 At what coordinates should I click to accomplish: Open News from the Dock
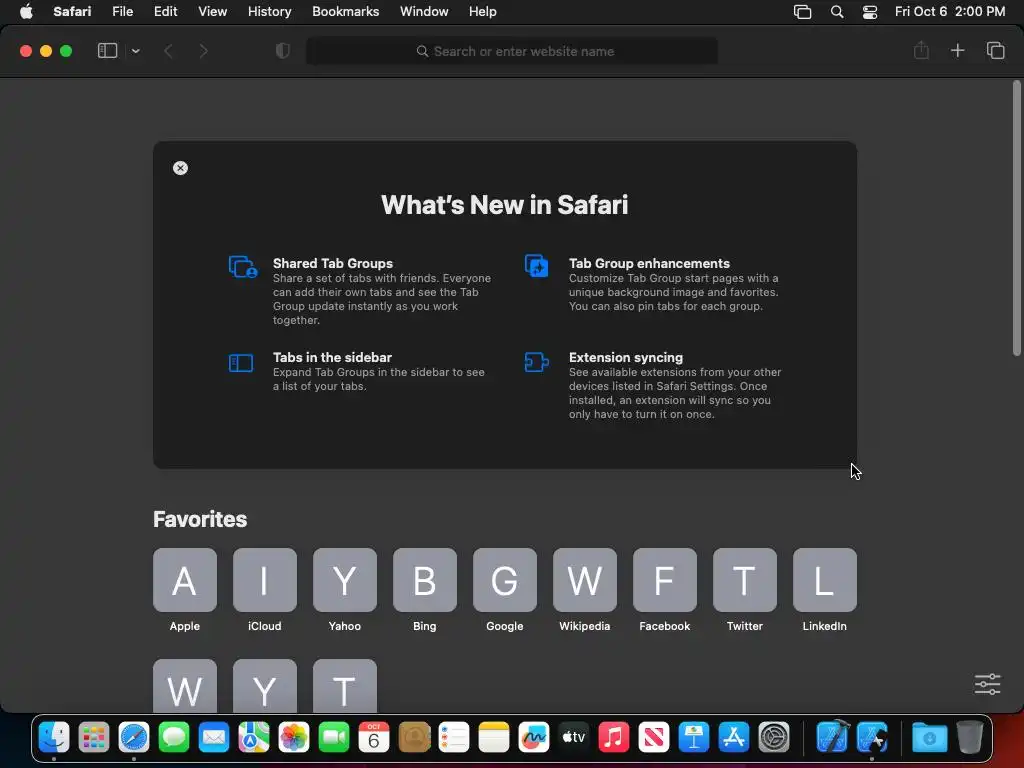[x=654, y=738]
